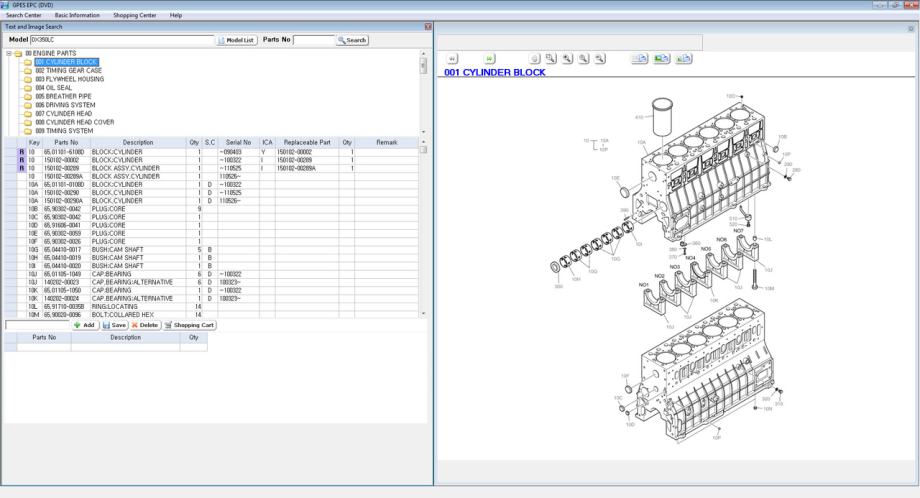Click the last of three page icons
Screen dimensions: 920x498
[x=684, y=60]
